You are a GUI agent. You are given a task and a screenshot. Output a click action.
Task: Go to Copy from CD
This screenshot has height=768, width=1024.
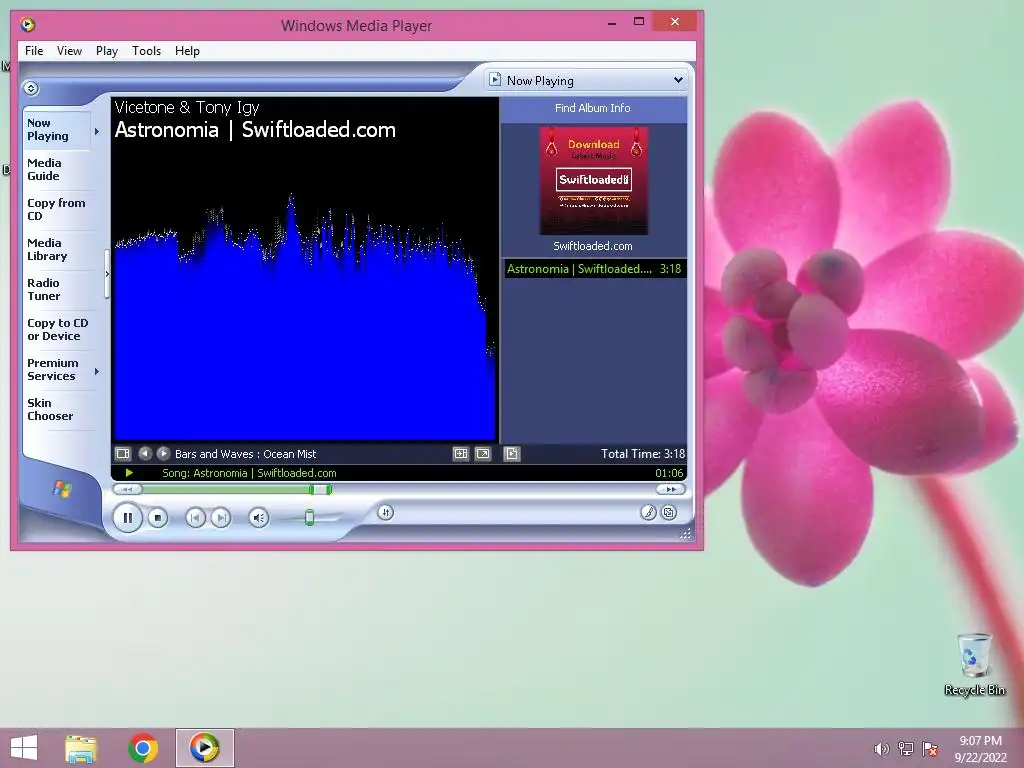tap(56, 209)
